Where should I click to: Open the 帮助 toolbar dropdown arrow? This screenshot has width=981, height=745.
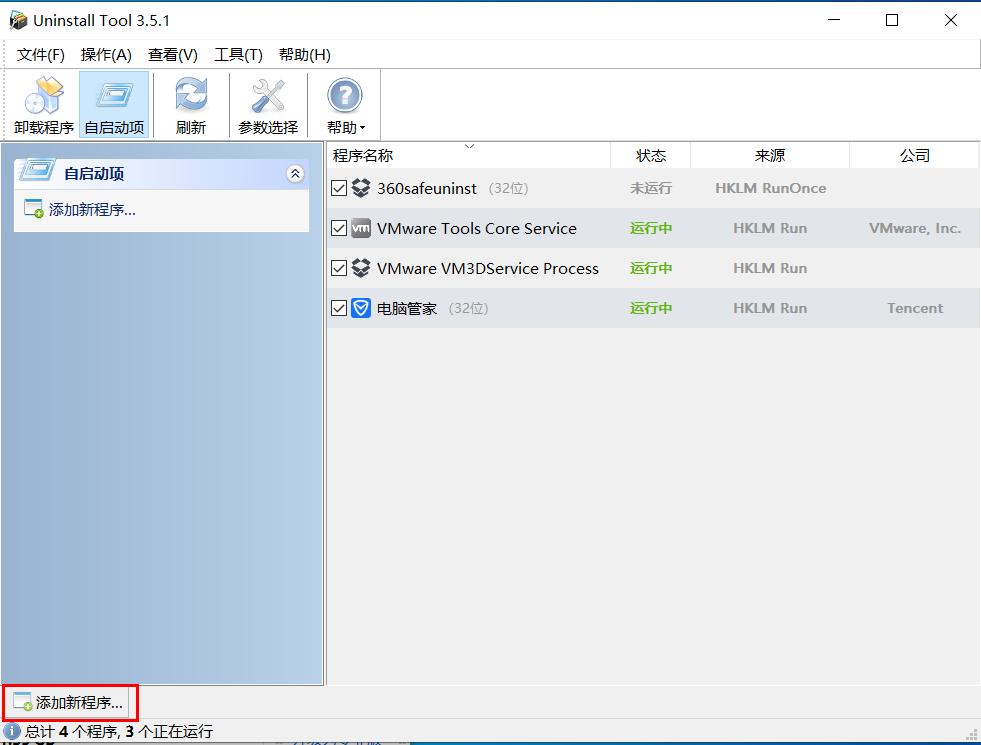coord(362,128)
